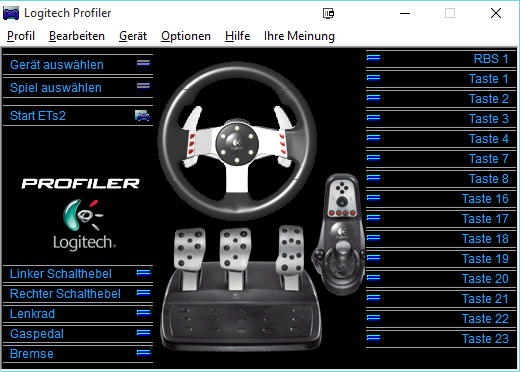
Task: Open the Hilfe menu
Action: tap(237, 36)
